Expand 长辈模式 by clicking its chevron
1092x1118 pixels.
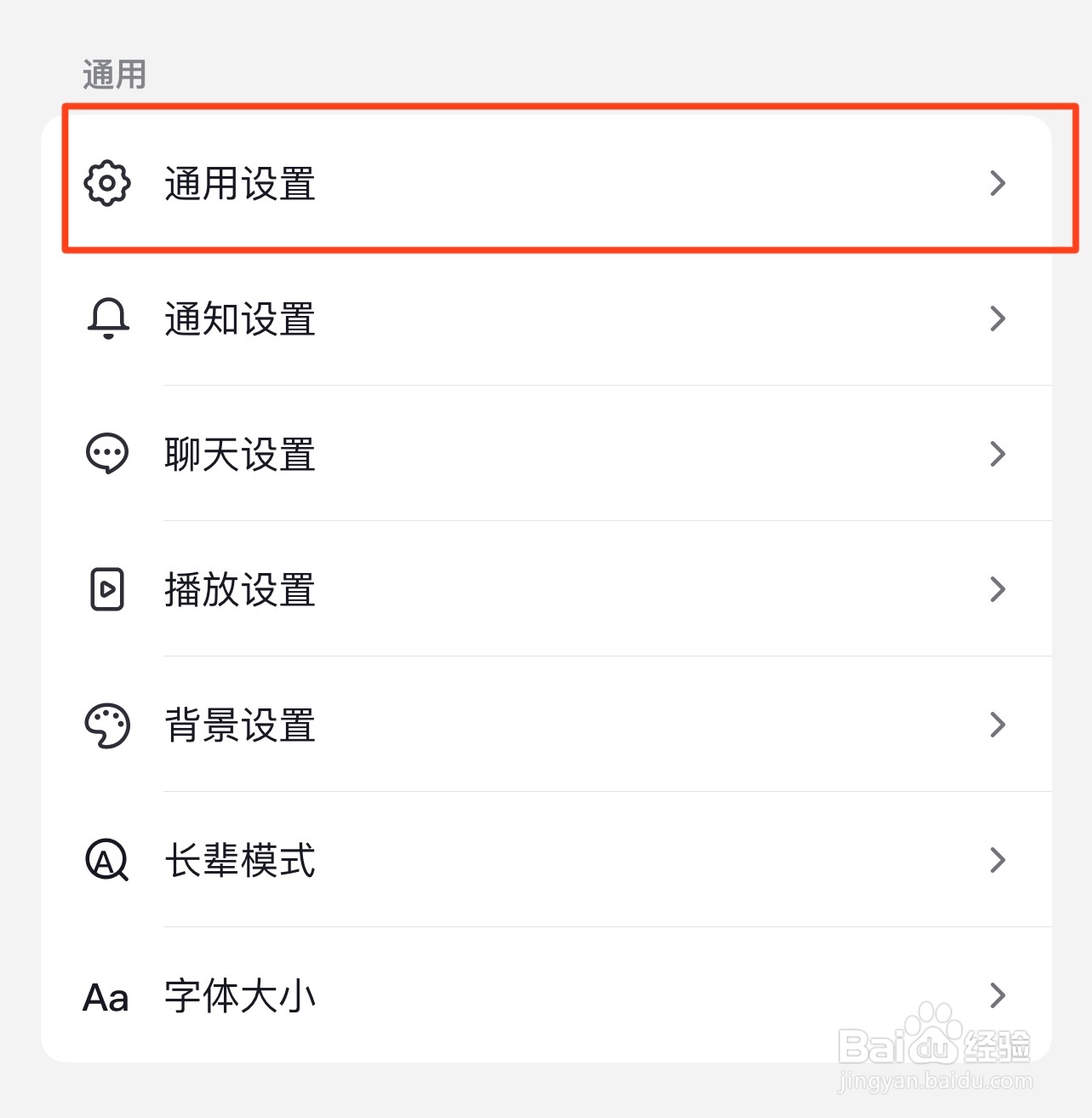998,861
